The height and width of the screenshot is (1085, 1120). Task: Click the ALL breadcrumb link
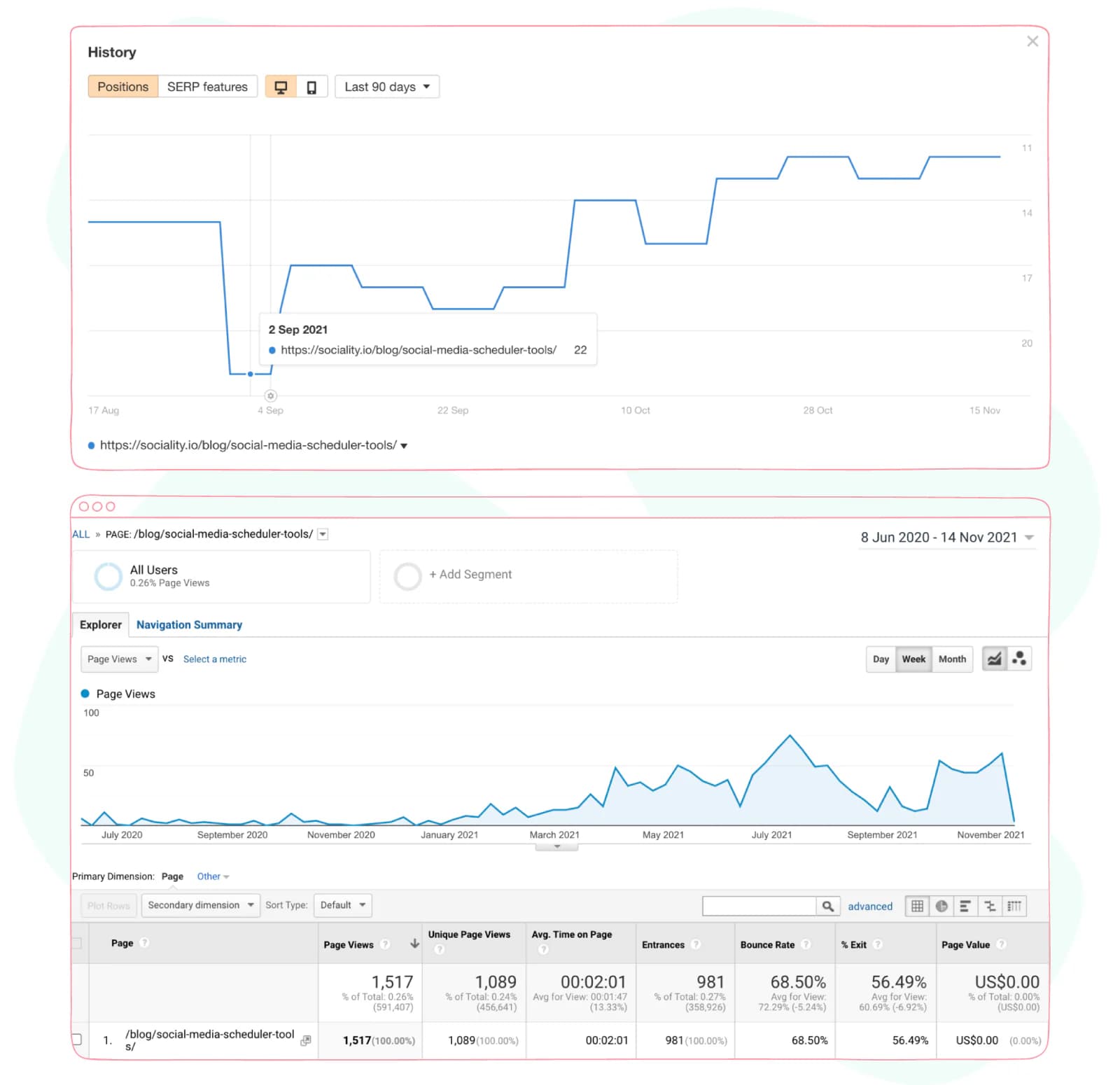click(x=81, y=534)
